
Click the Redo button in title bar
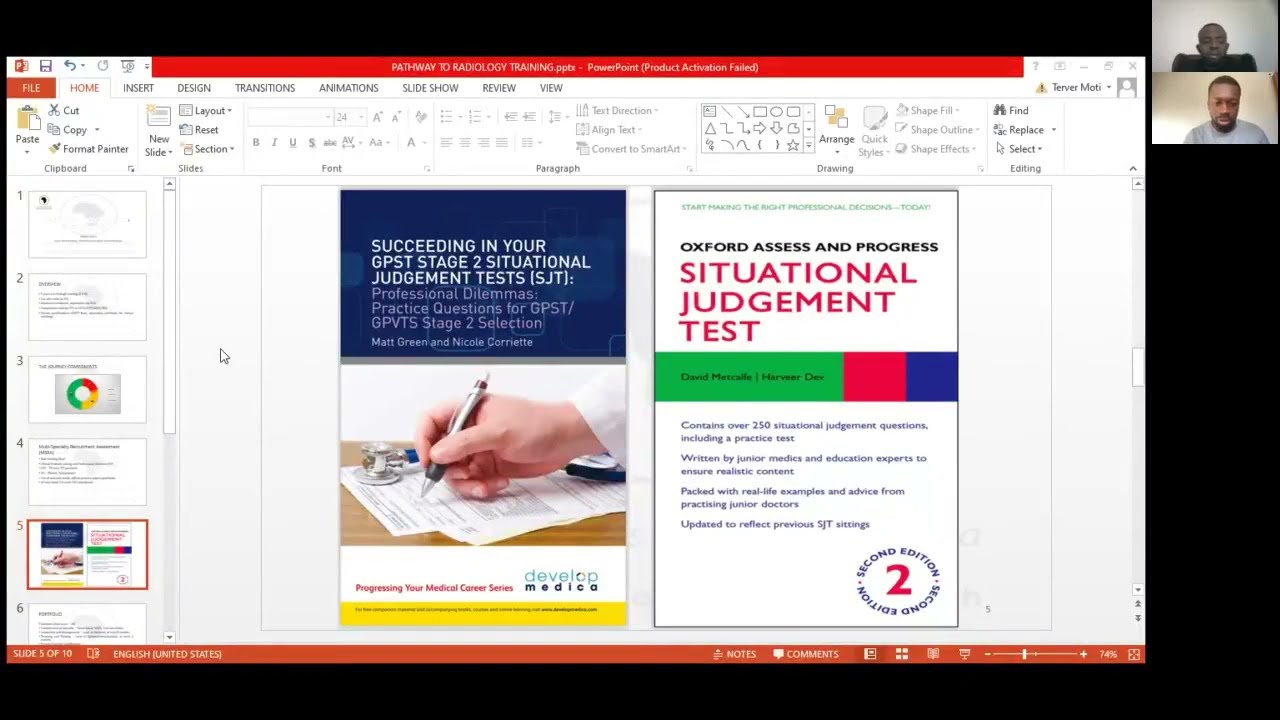click(x=103, y=66)
